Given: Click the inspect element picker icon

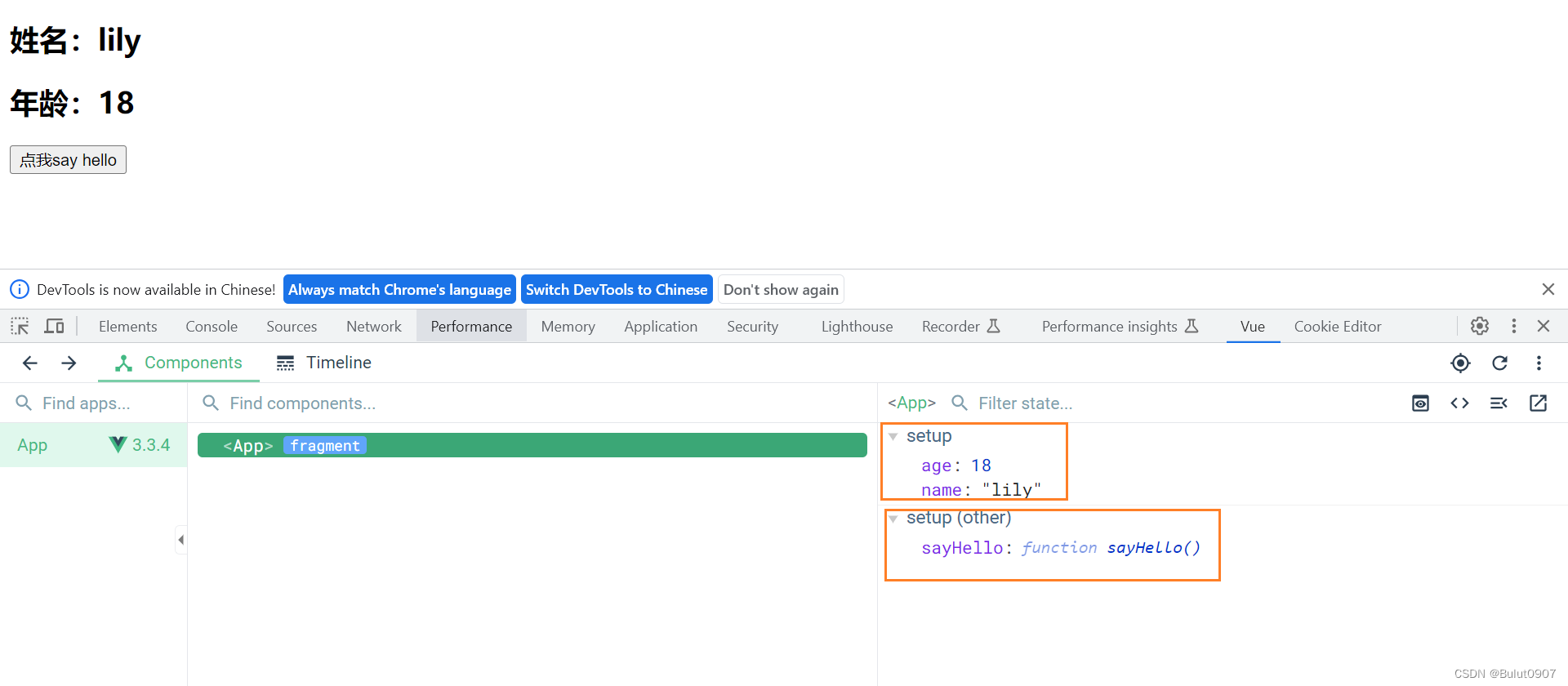Looking at the screenshot, I should [x=20, y=327].
